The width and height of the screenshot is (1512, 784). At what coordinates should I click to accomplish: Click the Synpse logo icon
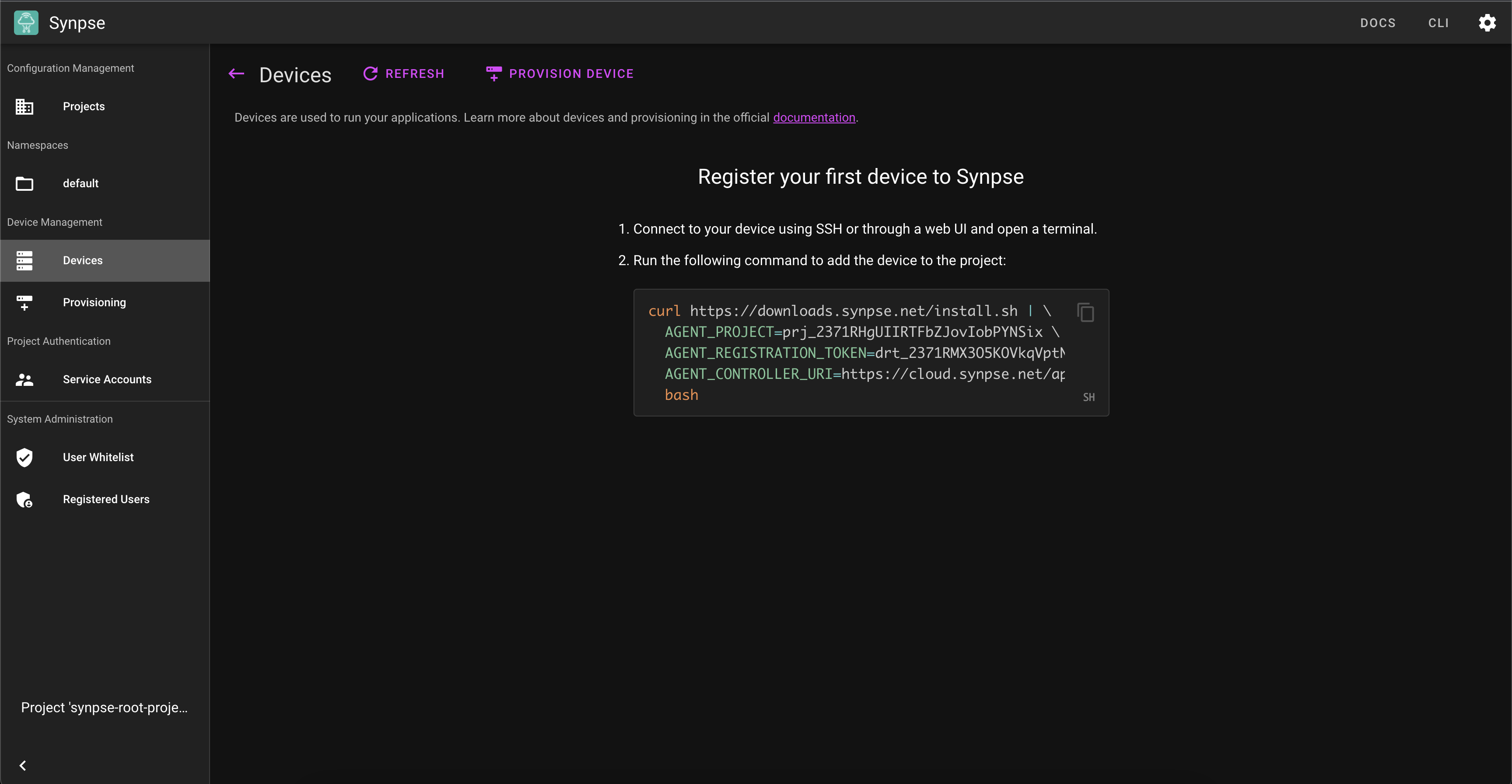[26, 23]
